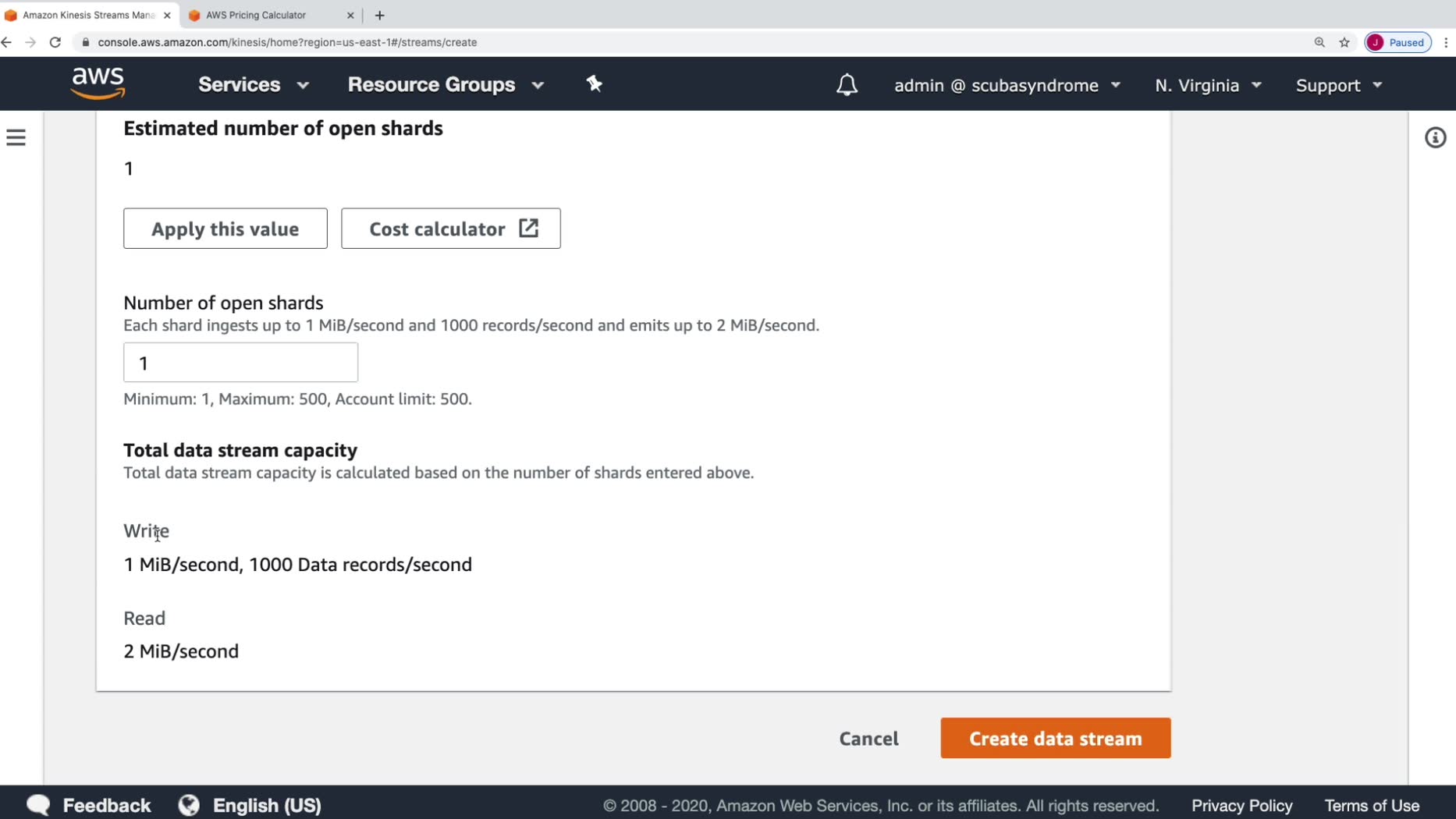Open the Support menu
1456x819 pixels.
(1338, 85)
